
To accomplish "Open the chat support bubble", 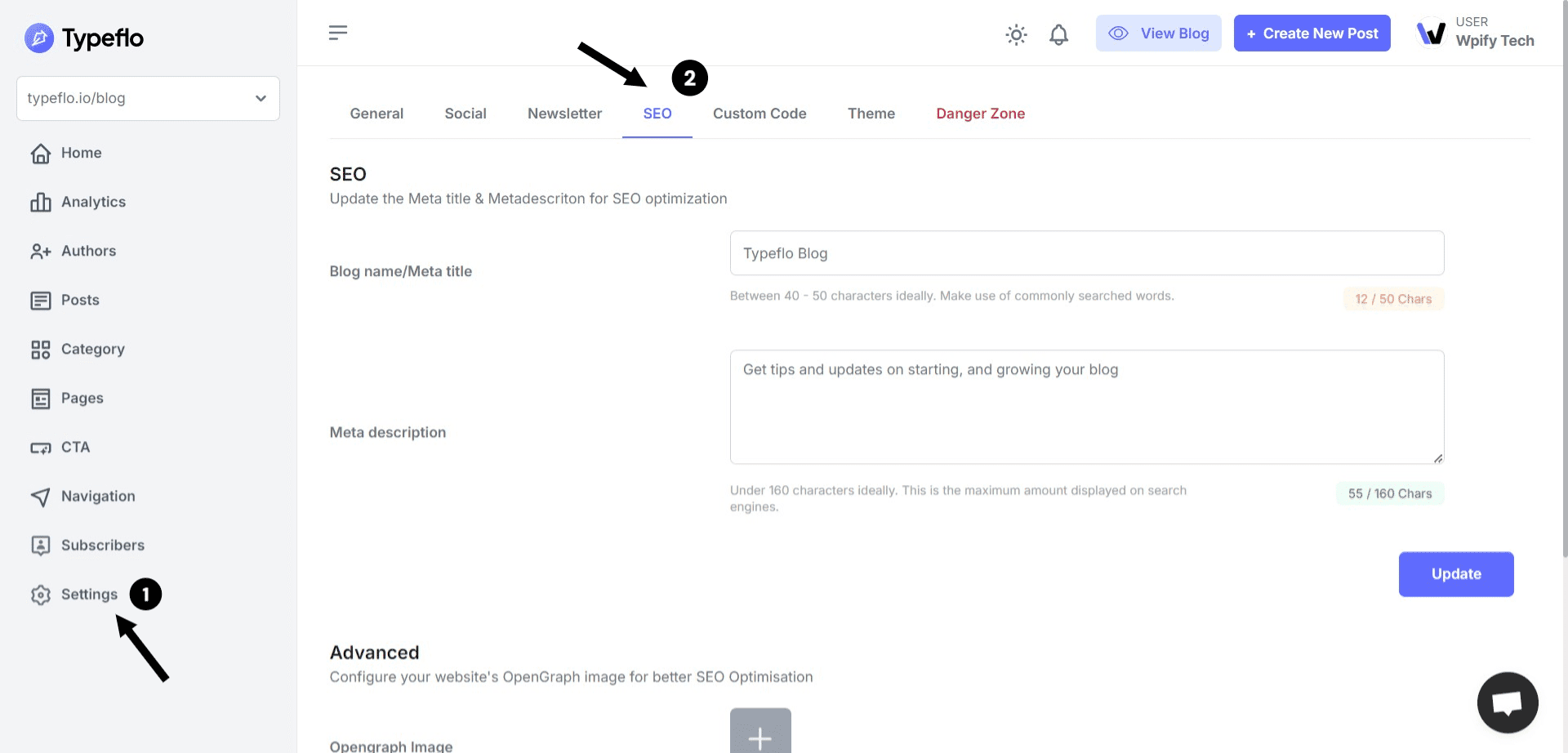I will tap(1507, 702).
